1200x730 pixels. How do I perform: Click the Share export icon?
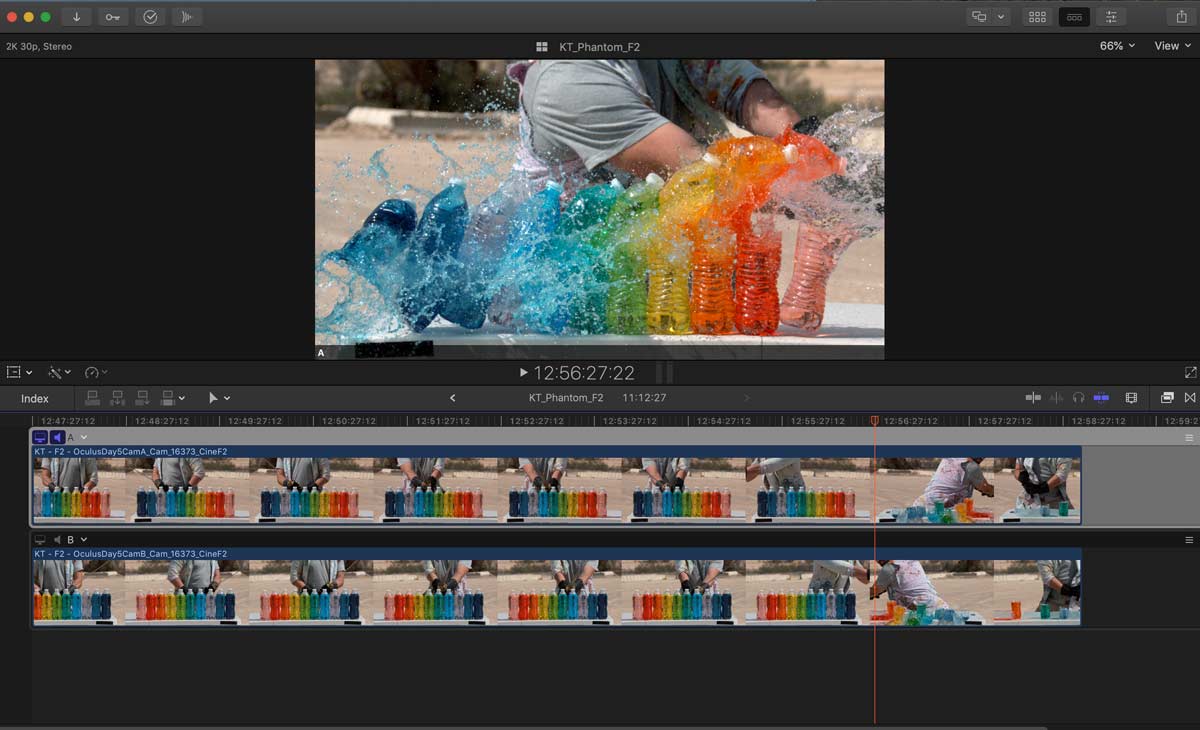[x=1182, y=17]
